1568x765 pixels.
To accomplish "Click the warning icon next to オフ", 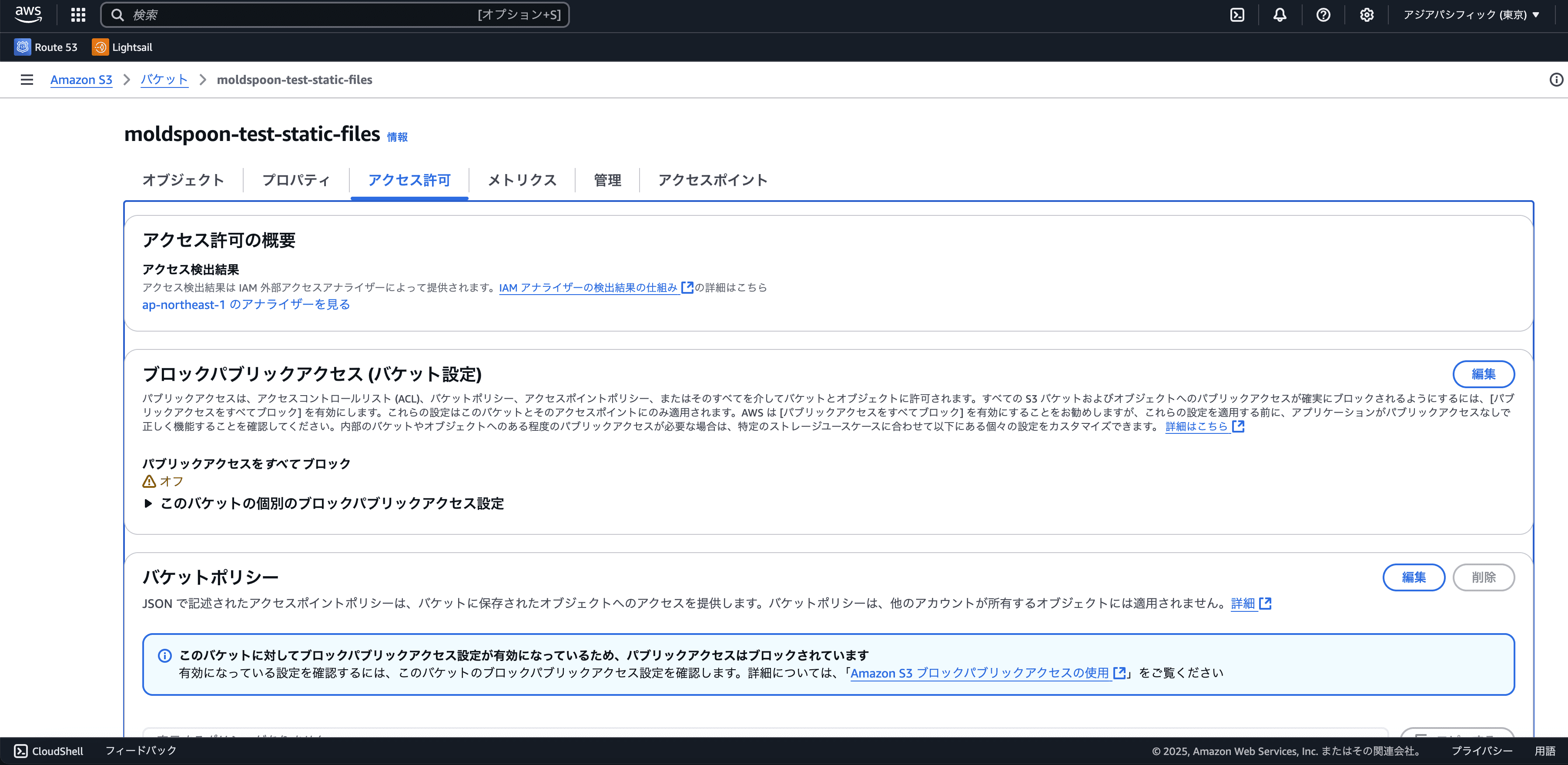I will (x=149, y=481).
